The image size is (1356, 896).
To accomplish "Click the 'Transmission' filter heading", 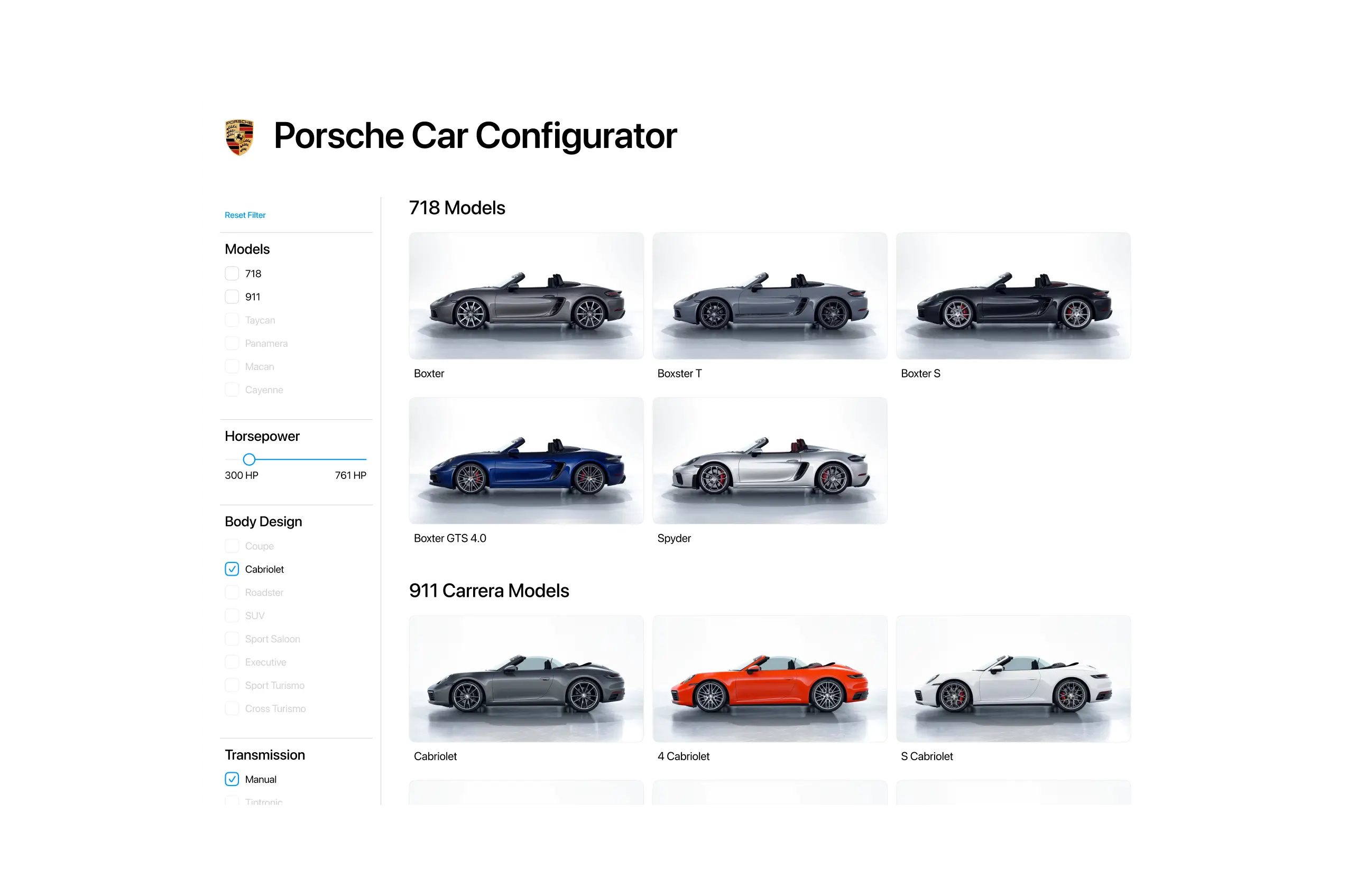I will (264, 755).
